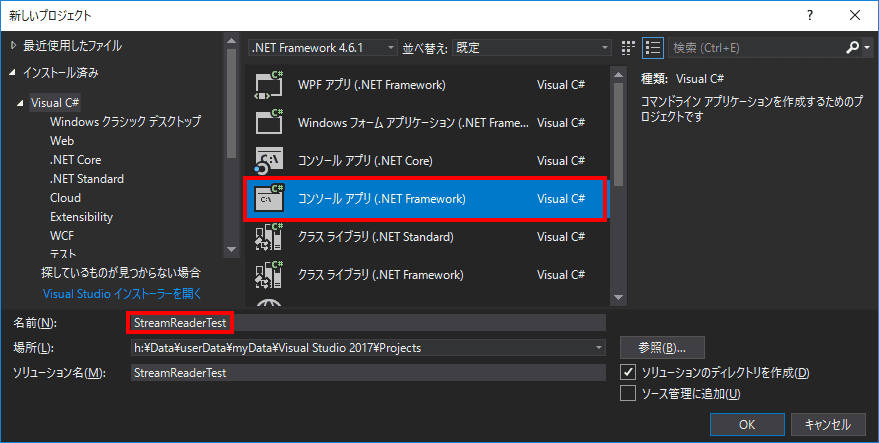Select the WCF category
Screen dimensions: 879x443
pyautogui.click(x=62, y=236)
